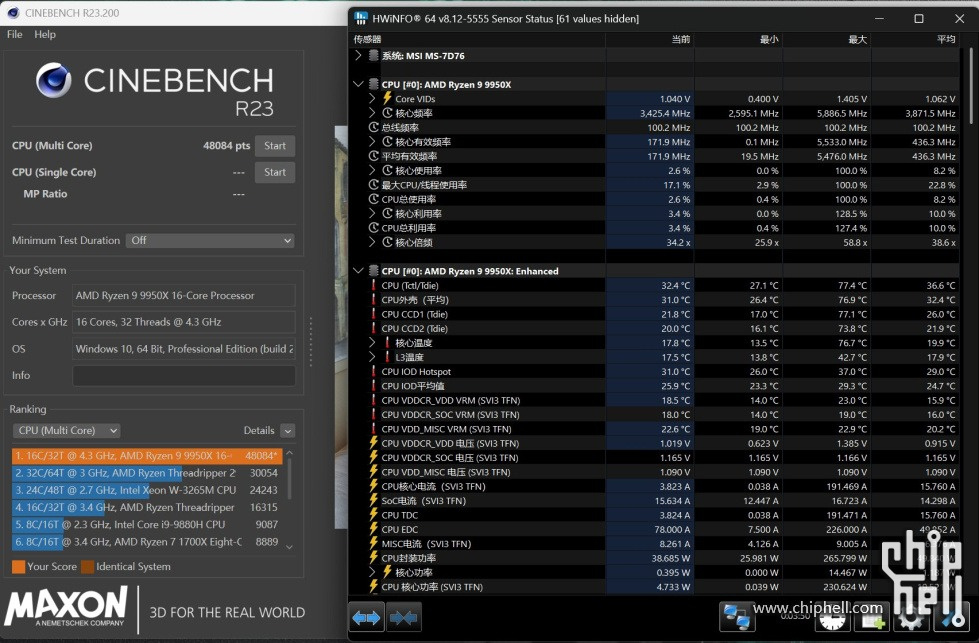Open the CPU (Multi Core) ranking dropdown

pyautogui.click(x=66, y=430)
